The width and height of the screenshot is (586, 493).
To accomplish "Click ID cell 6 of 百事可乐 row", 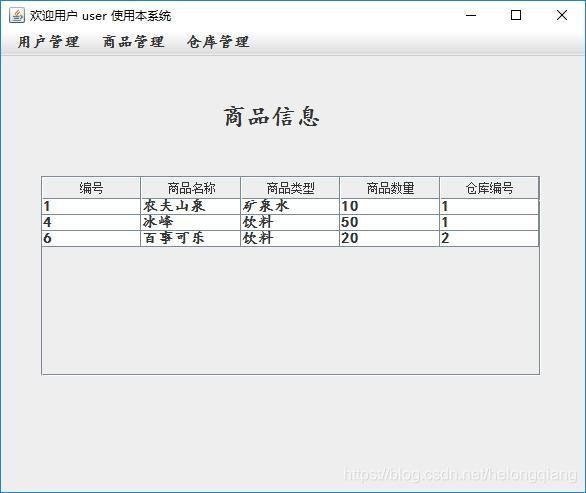I will (91, 238).
